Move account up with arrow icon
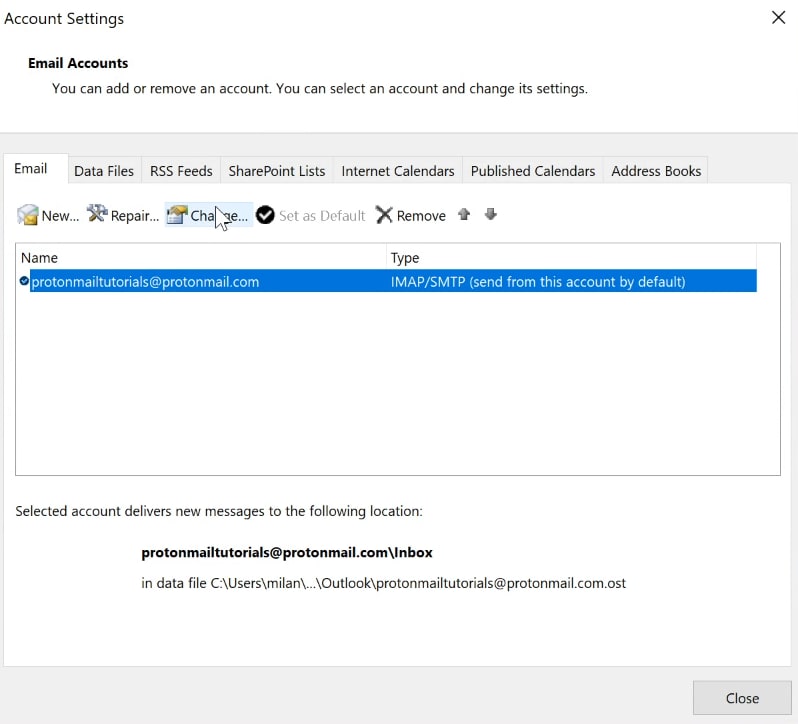The image size is (798, 724). pyautogui.click(x=464, y=214)
